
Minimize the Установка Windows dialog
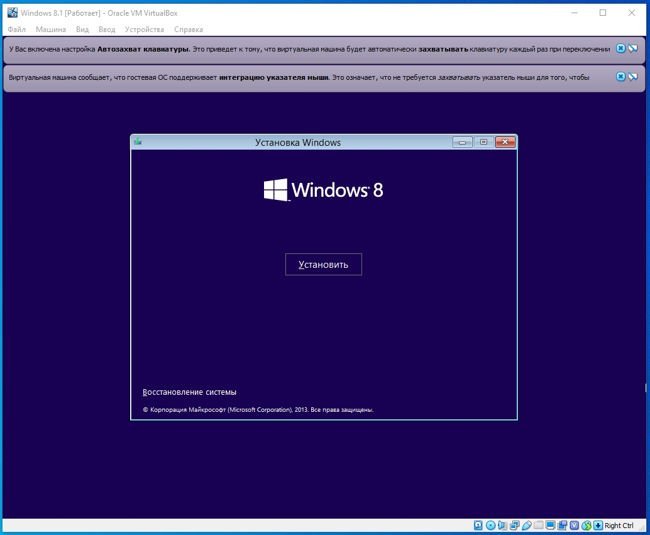tap(462, 142)
